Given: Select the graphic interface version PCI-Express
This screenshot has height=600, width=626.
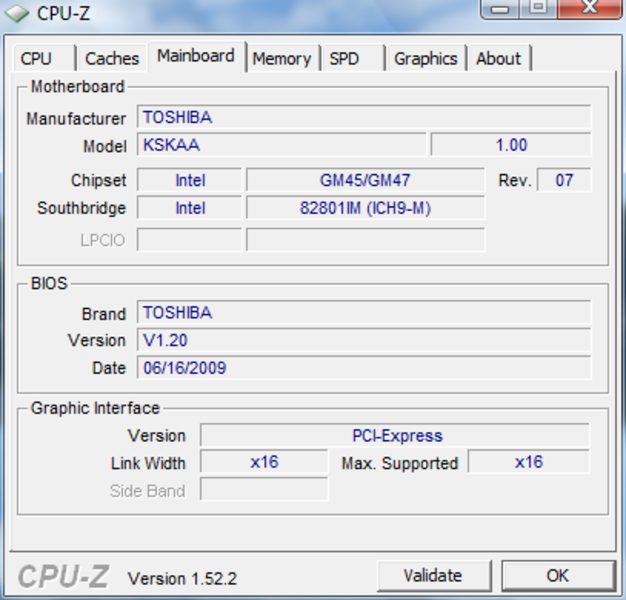Looking at the screenshot, I should pyautogui.click(x=394, y=435).
